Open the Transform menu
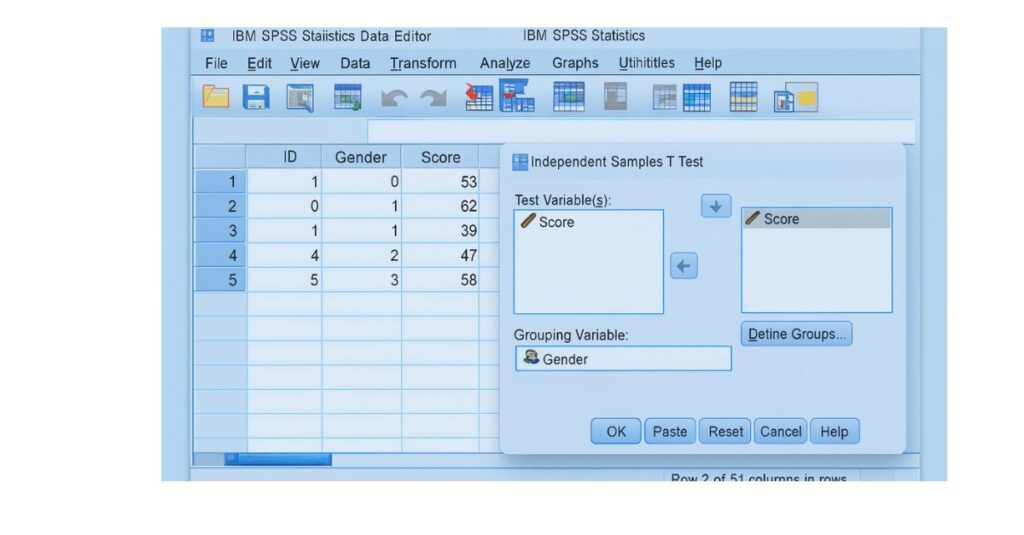1024x535 pixels. click(423, 63)
